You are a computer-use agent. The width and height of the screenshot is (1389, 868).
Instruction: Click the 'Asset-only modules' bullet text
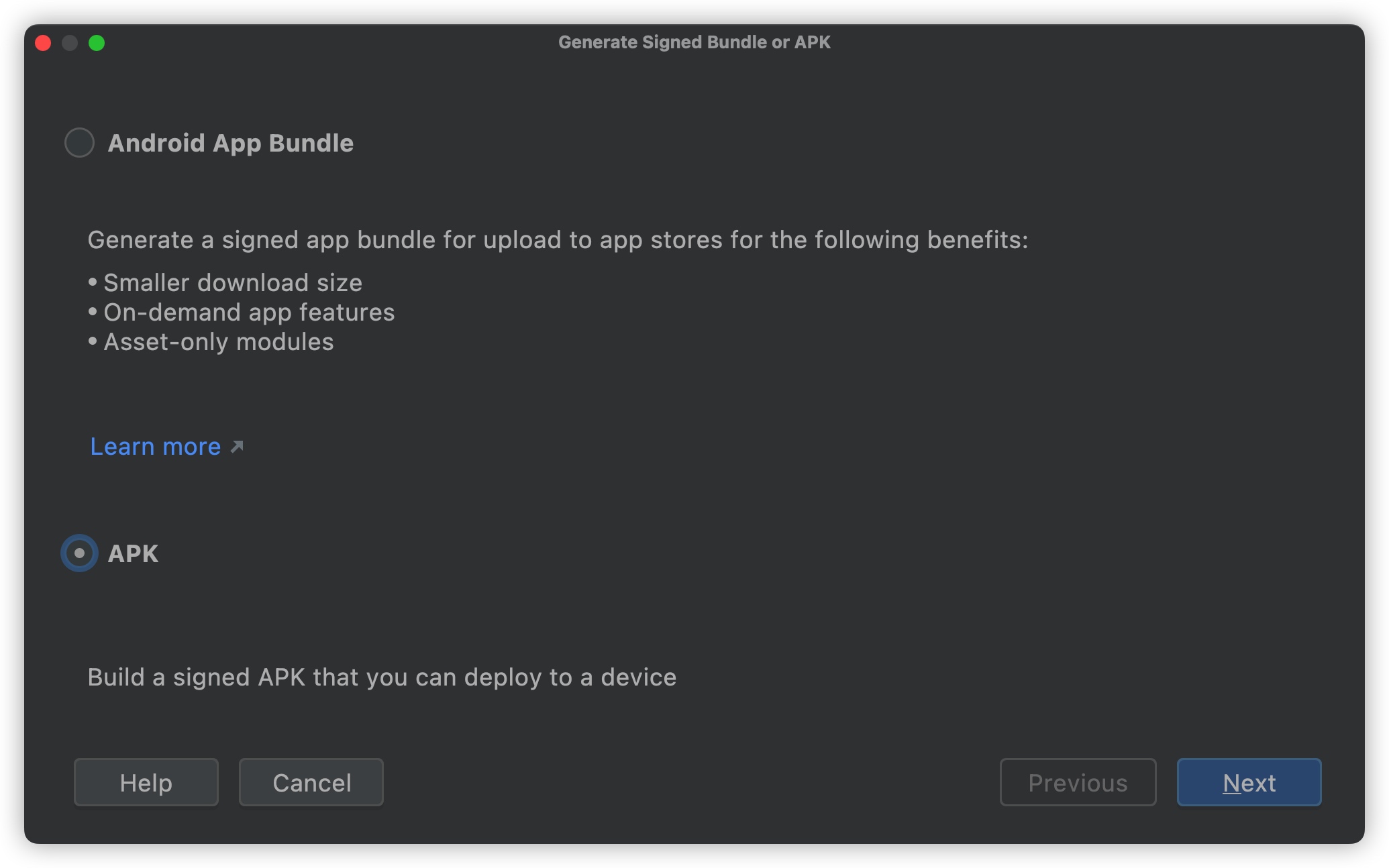218,342
